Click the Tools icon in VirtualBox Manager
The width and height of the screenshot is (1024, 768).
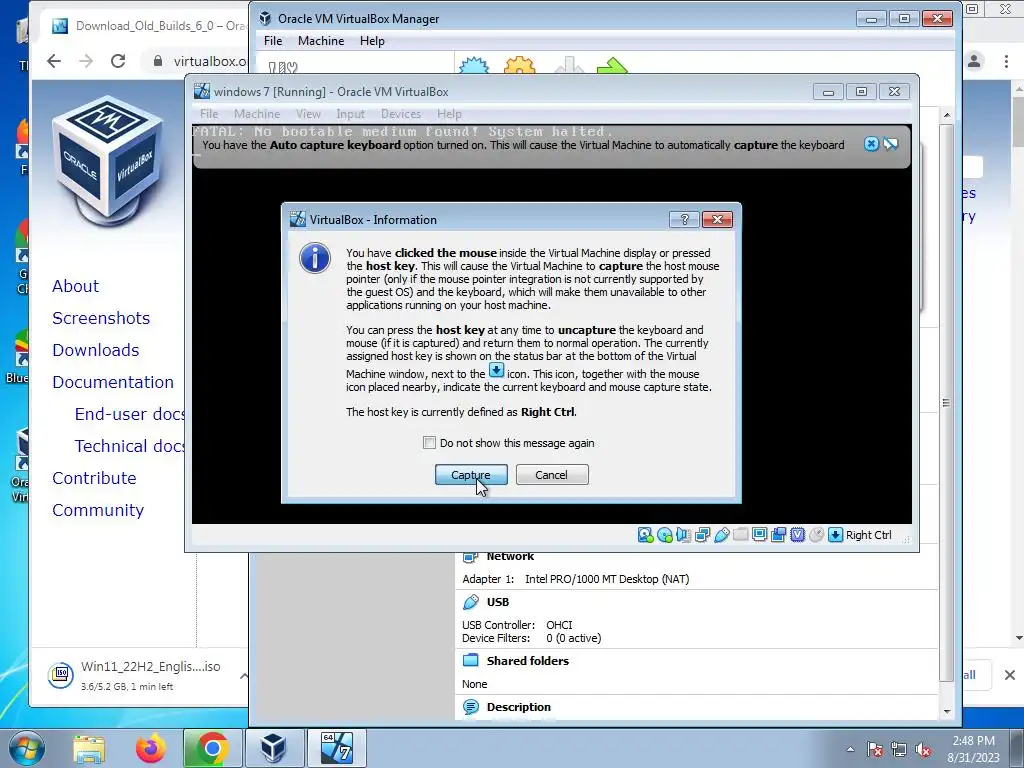click(283, 67)
